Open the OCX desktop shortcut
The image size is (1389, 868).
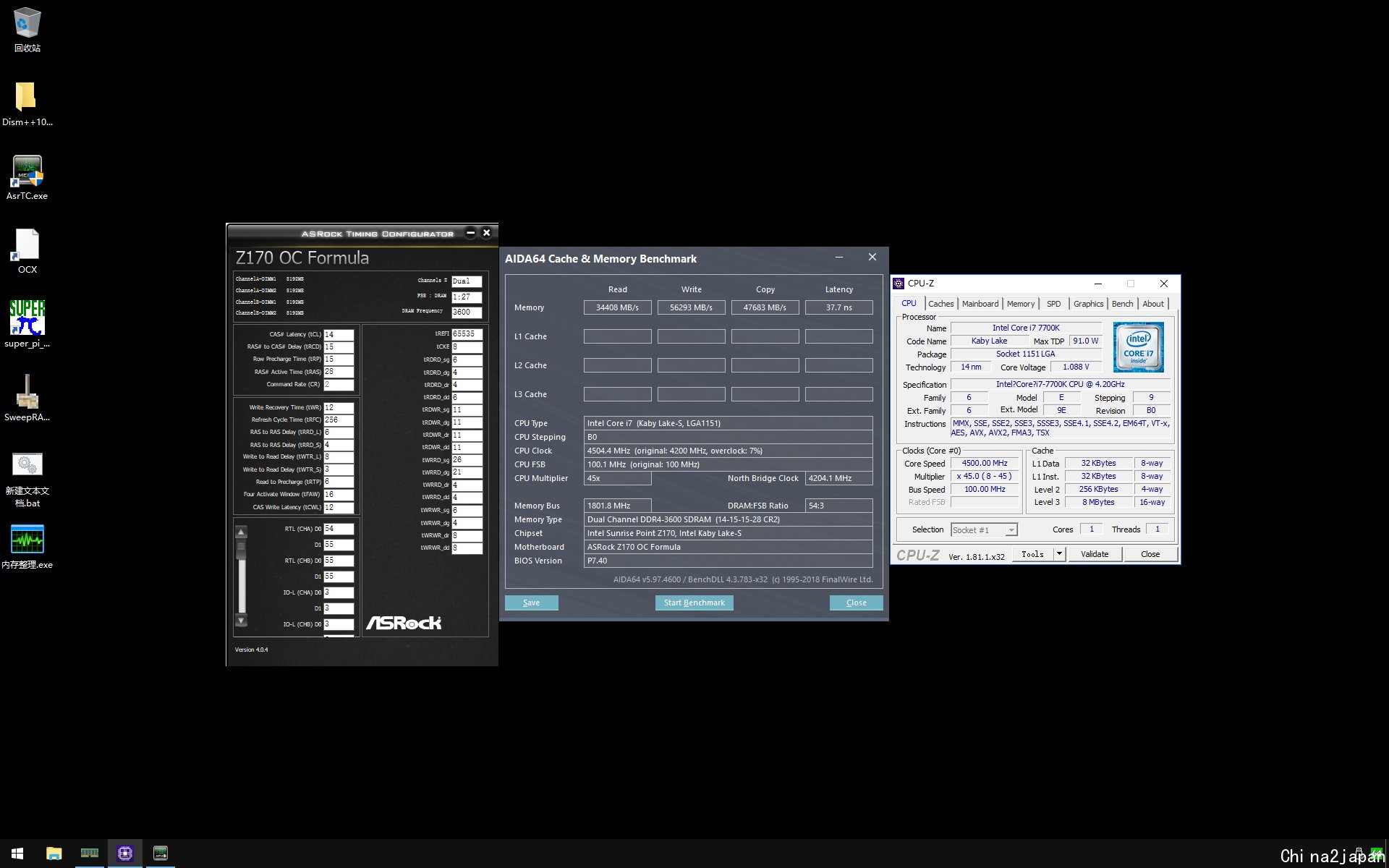(x=27, y=250)
